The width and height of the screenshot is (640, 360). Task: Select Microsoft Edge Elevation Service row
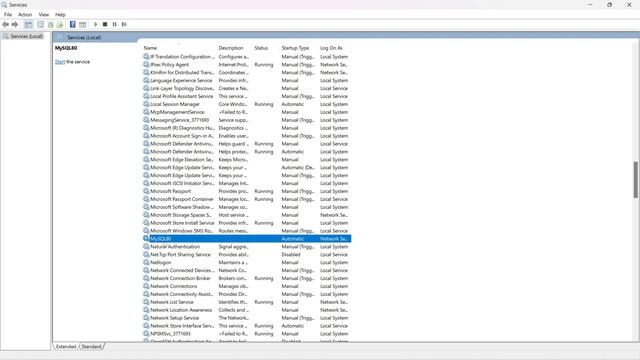(247, 160)
